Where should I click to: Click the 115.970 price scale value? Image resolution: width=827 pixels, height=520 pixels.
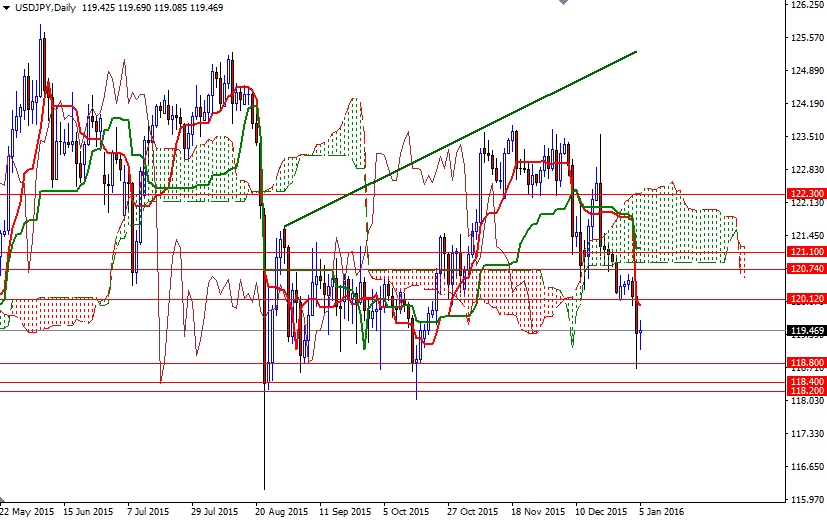pos(807,499)
